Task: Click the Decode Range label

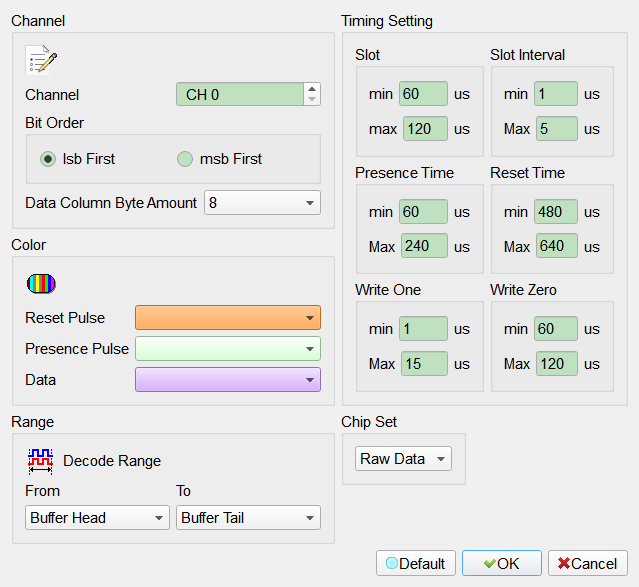Action: (112, 461)
